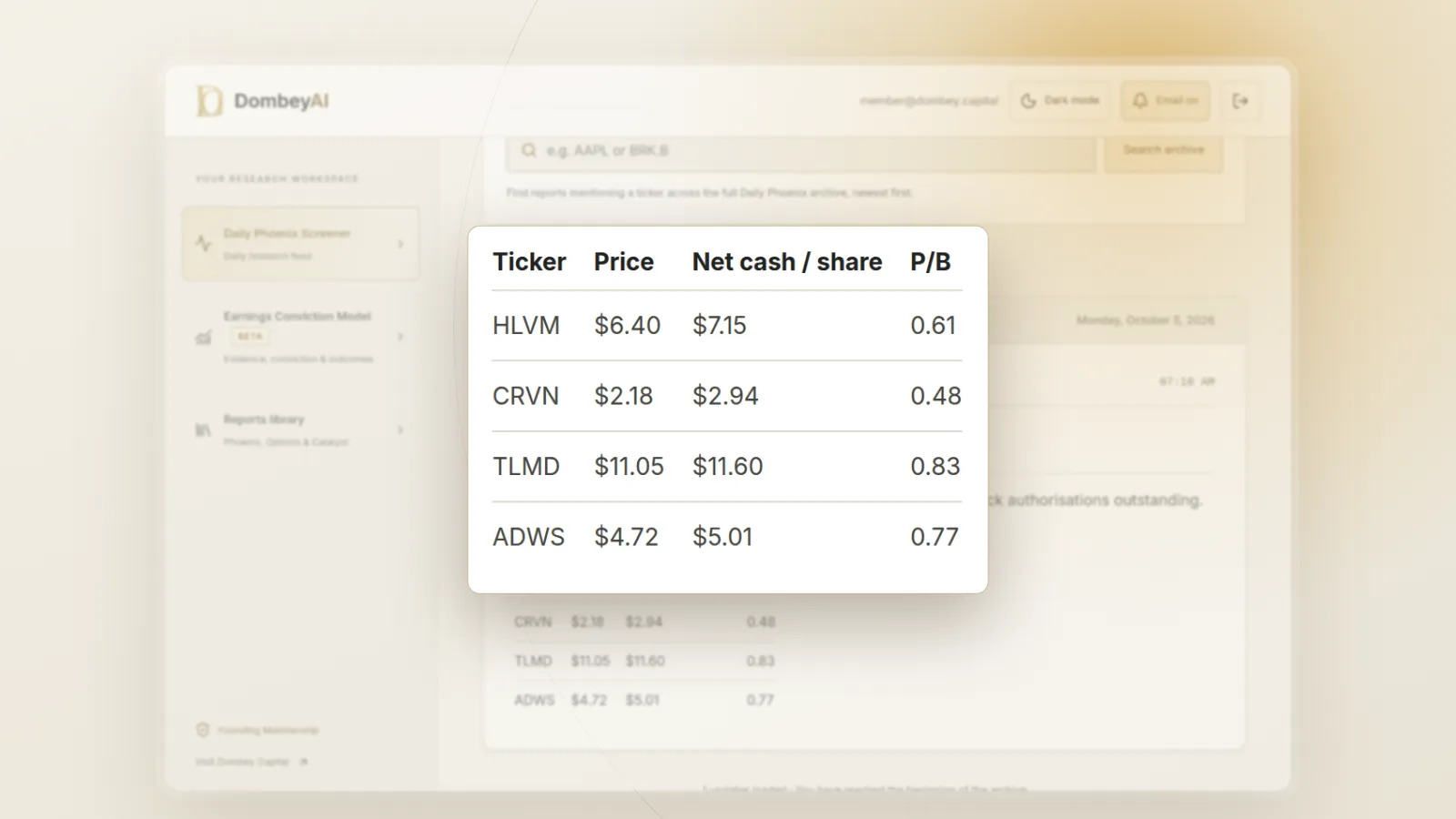Click the 0.61 P/B value
The image size is (1456, 819).
click(x=934, y=326)
